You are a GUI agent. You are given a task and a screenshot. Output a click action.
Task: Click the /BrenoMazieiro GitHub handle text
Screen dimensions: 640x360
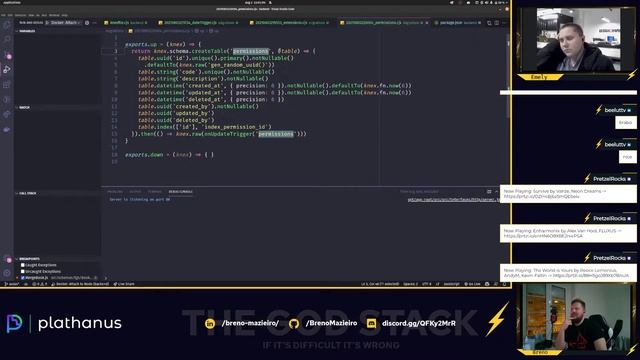point(331,323)
